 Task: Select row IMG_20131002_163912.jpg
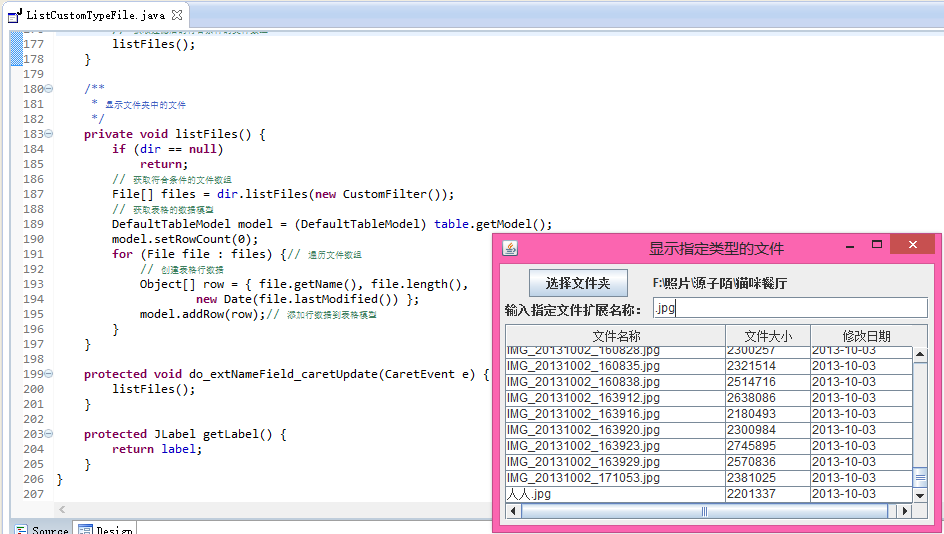(709, 397)
